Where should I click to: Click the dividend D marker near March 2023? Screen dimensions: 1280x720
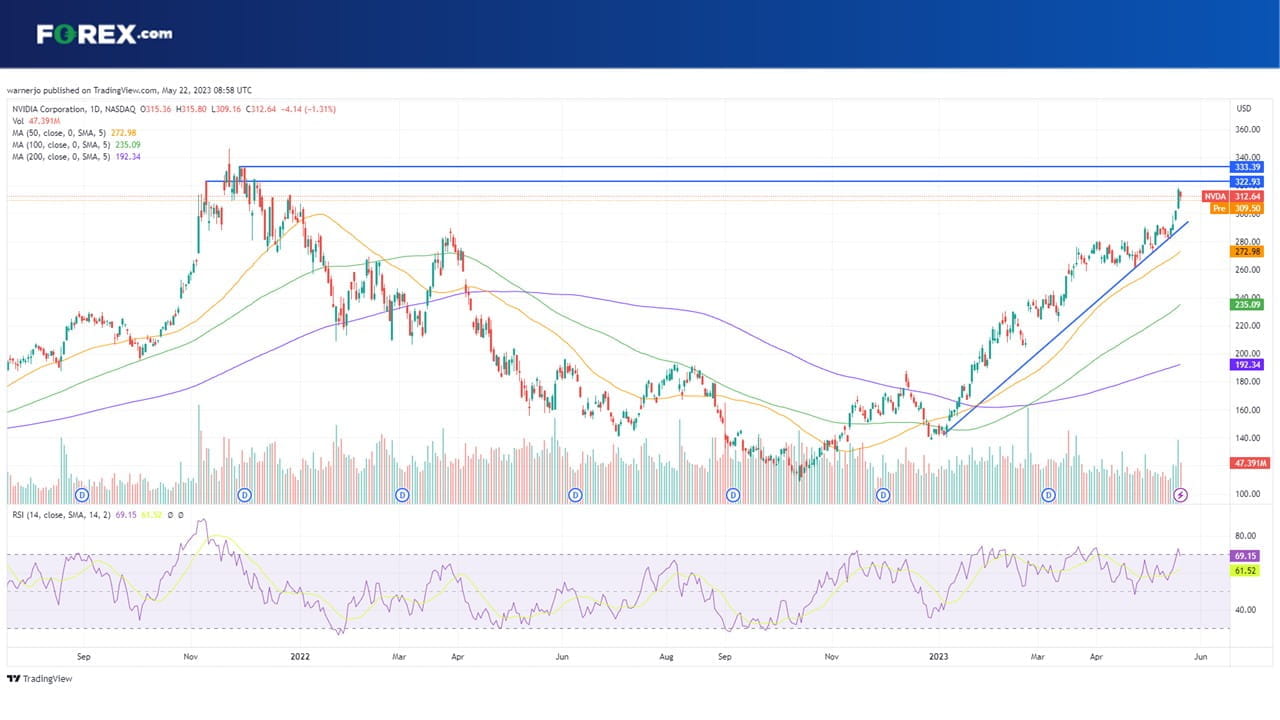point(1048,495)
